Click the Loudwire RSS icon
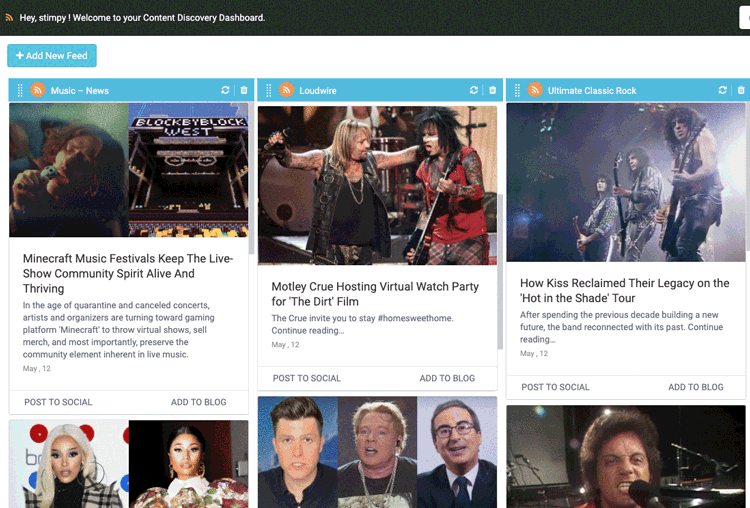Screen dimensions: 750x508 click(x=287, y=89)
